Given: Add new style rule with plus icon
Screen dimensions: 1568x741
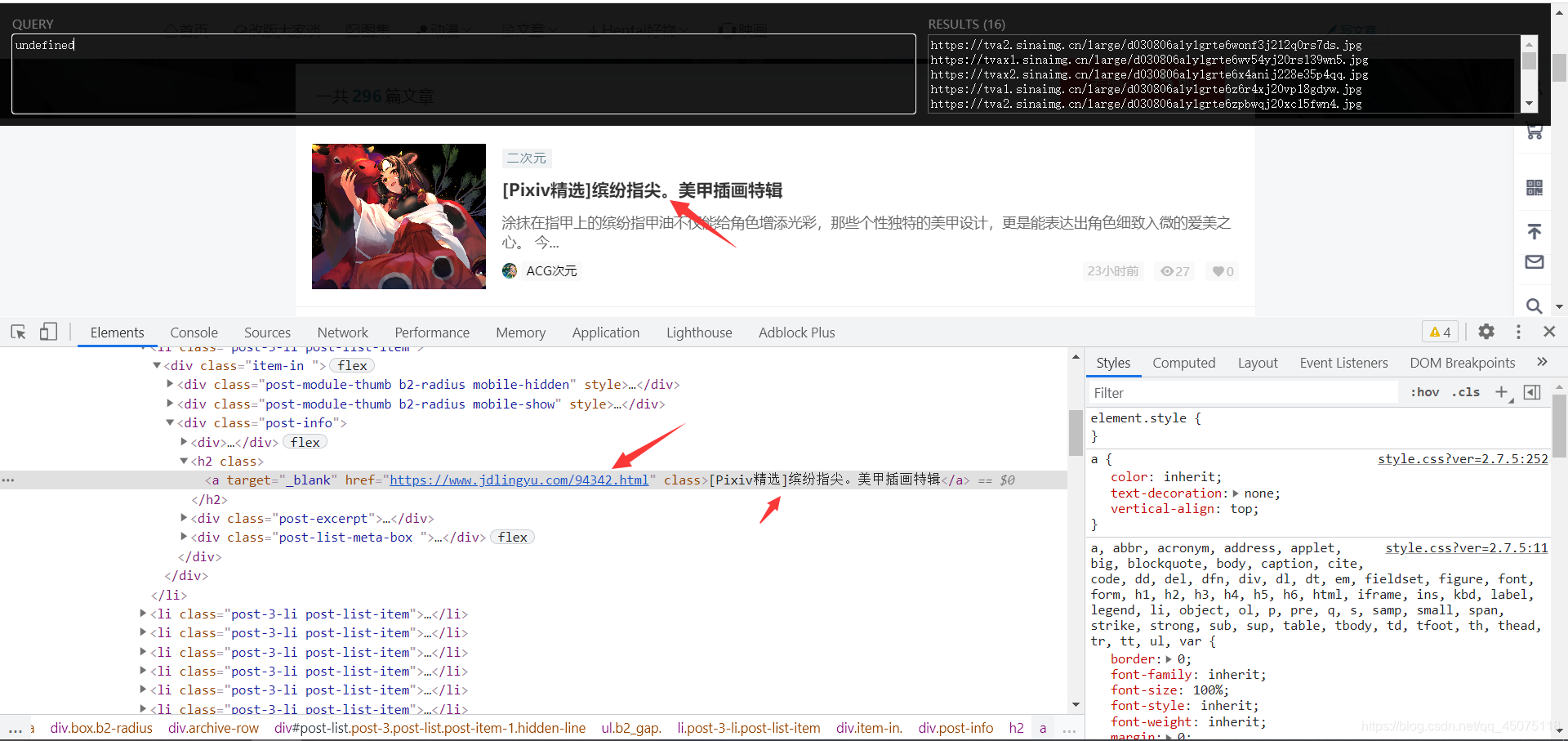Looking at the screenshot, I should tap(1502, 392).
